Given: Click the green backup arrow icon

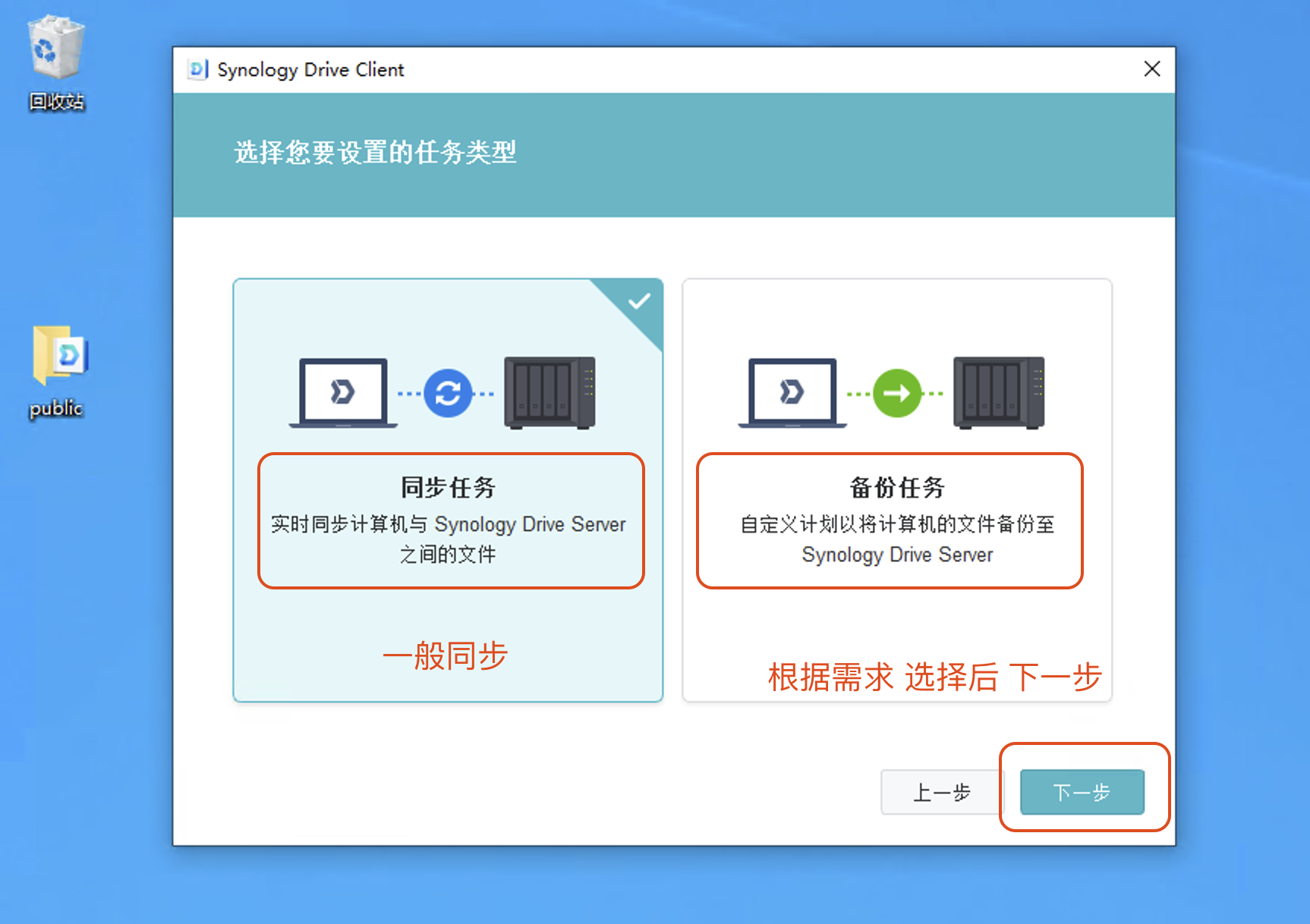Looking at the screenshot, I should 896,393.
